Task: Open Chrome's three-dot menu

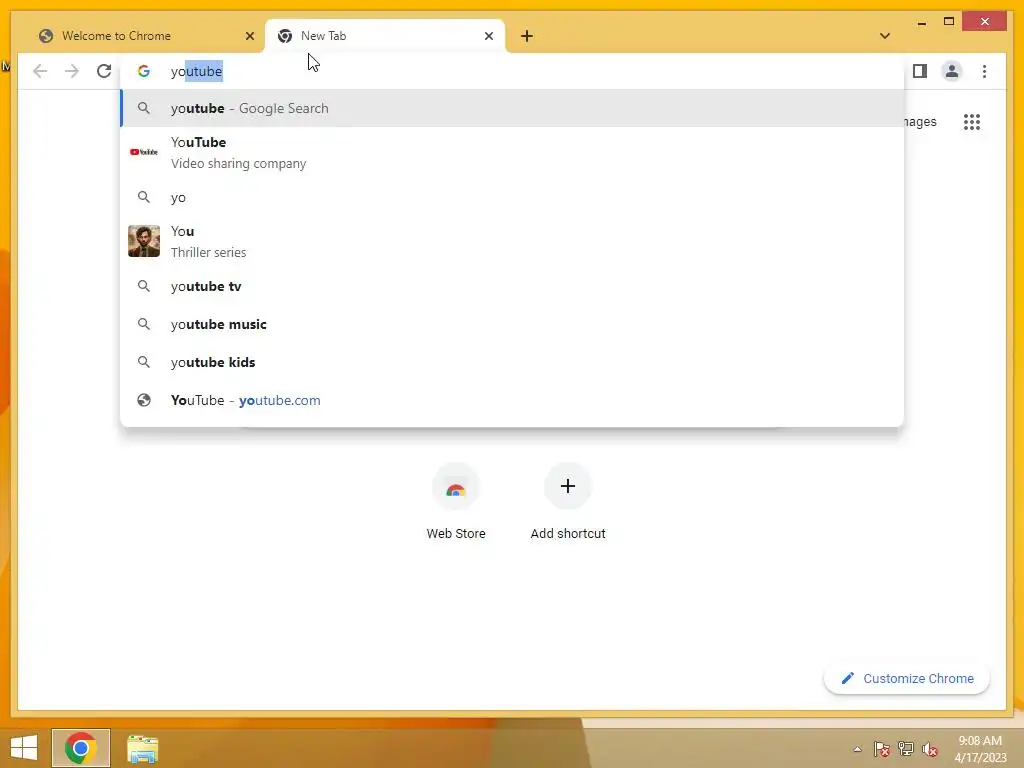Action: [x=984, y=71]
